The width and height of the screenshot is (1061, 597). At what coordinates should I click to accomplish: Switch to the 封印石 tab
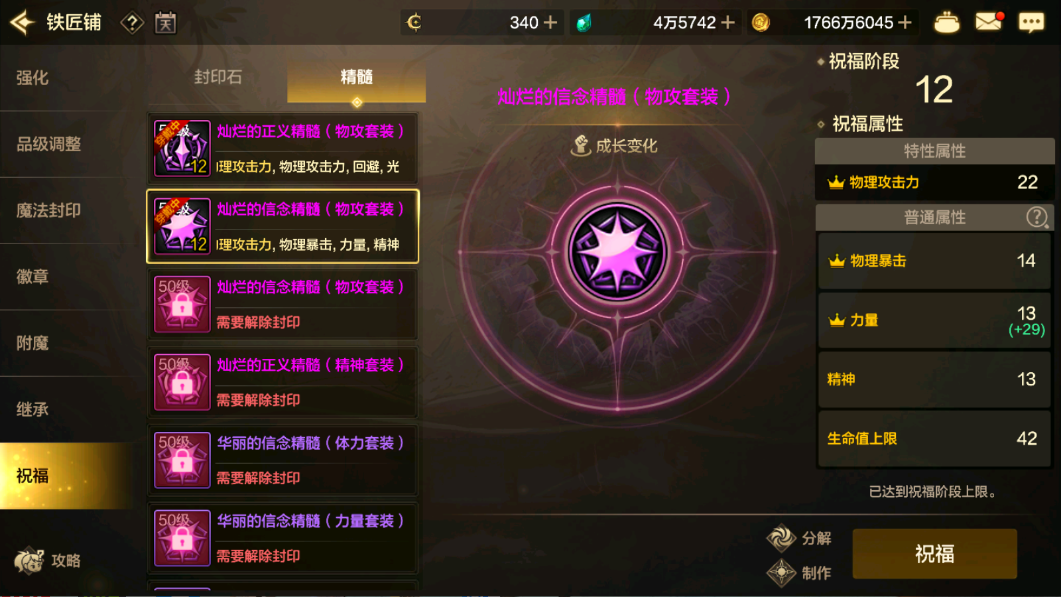(x=218, y=77)
